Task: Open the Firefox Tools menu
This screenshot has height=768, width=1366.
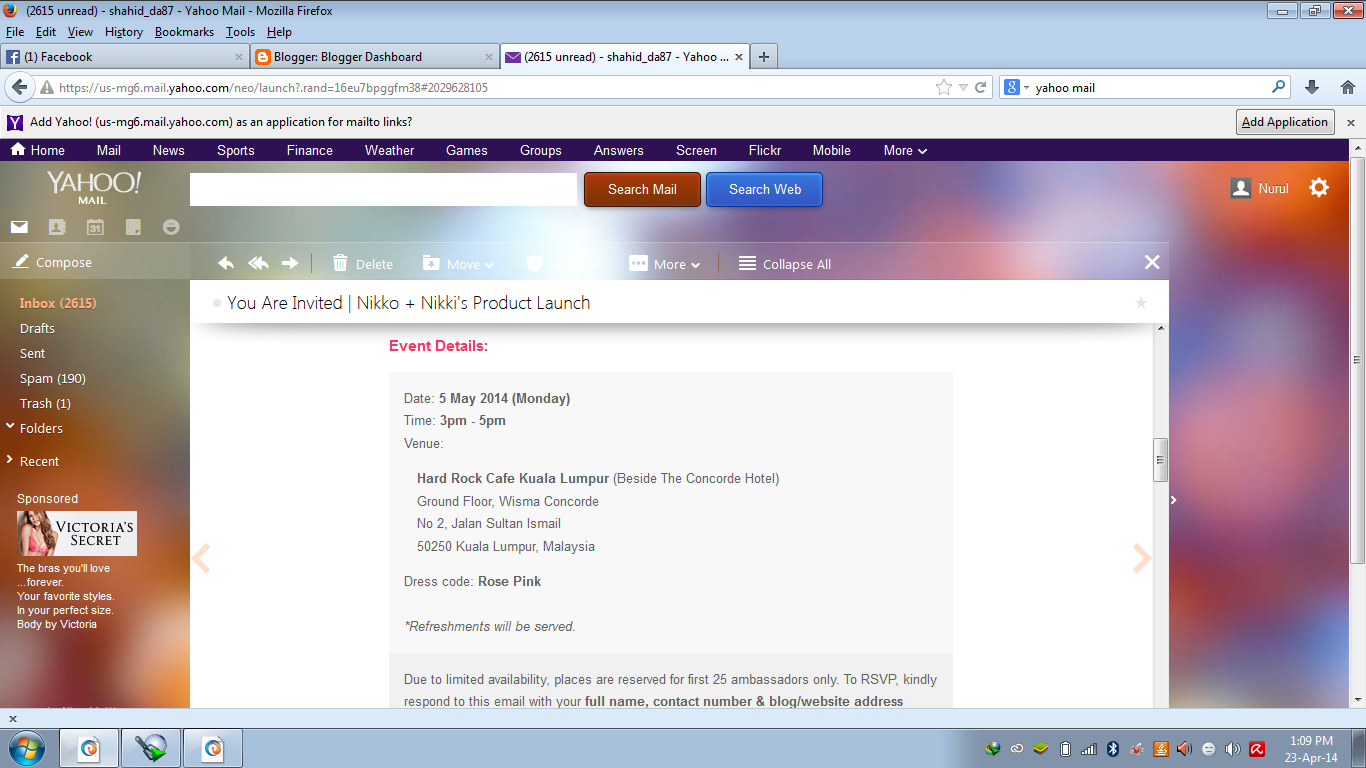Action: tap(240, 32)
